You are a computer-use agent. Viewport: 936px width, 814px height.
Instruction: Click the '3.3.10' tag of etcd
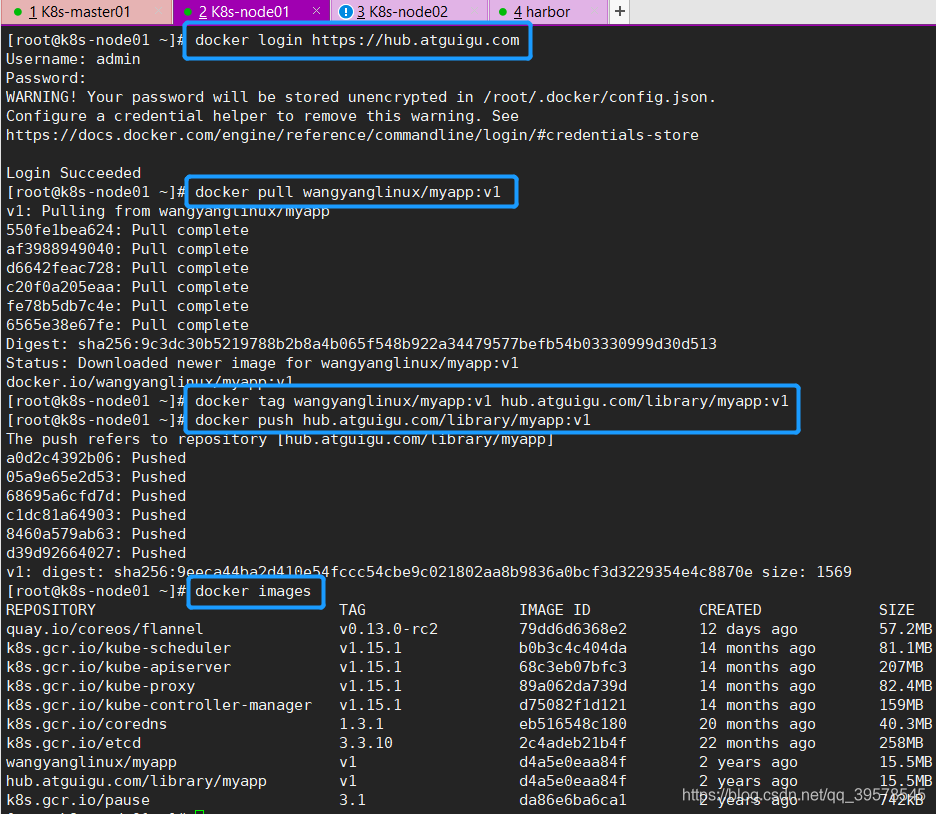pos(366,744)
